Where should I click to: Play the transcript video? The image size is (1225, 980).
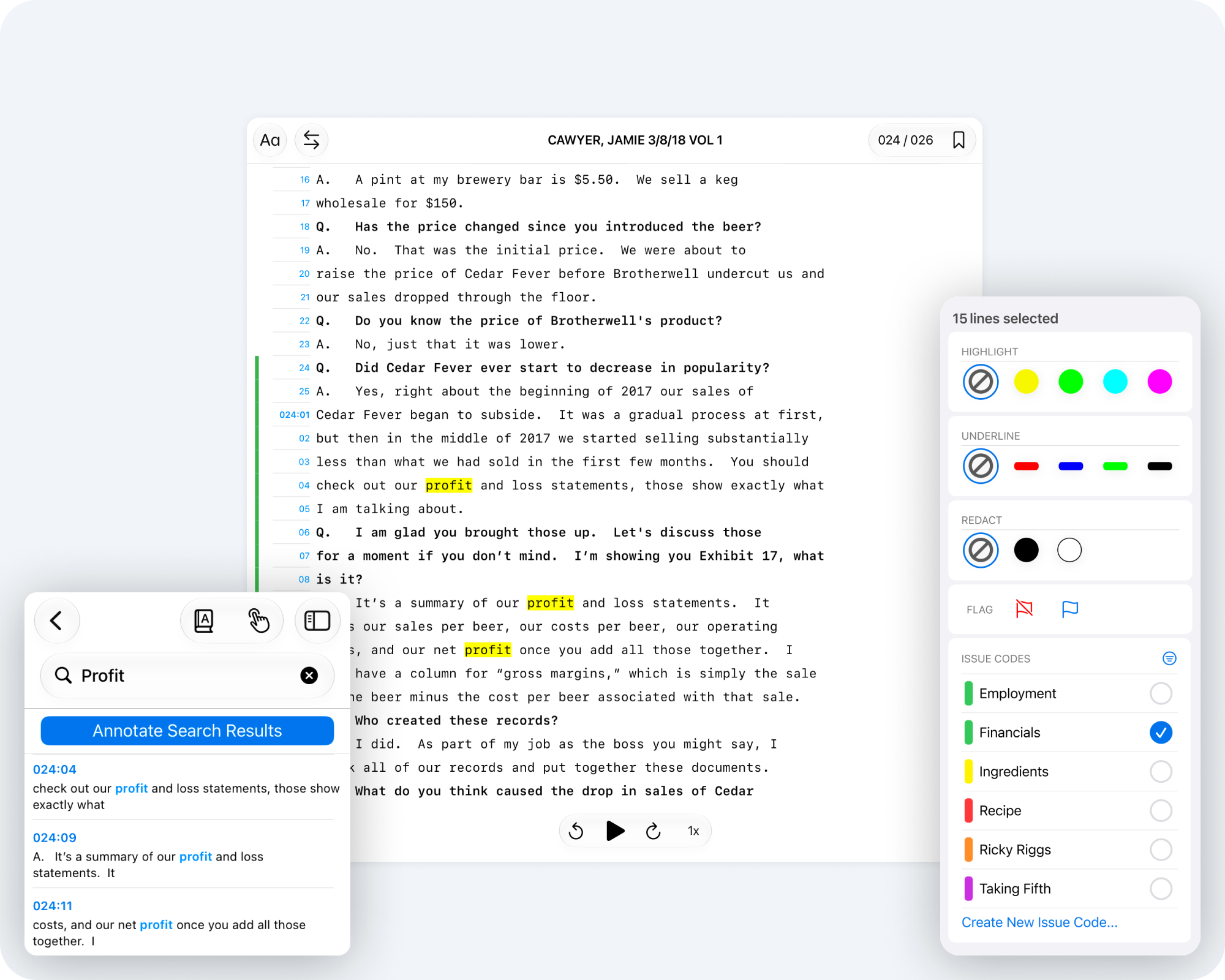tap(615, 831)
